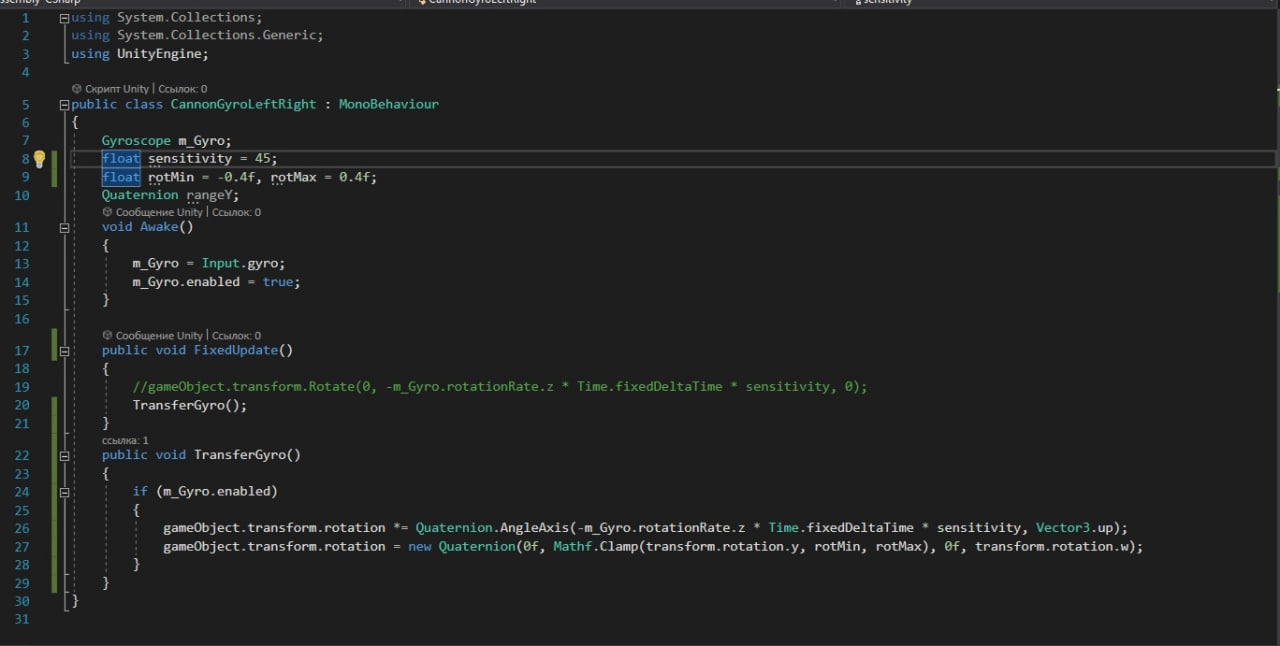Collapse the if (m_Gyro.enabled) block

tap(65, 492)
